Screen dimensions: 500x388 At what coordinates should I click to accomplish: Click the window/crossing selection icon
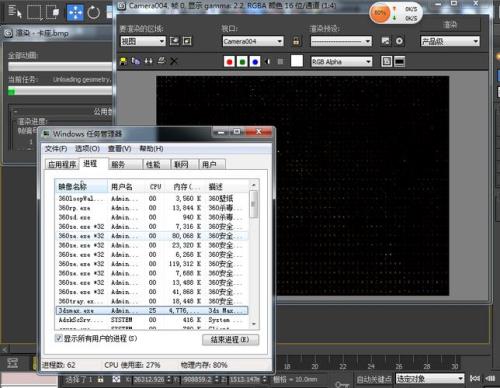tap(53, 12)
